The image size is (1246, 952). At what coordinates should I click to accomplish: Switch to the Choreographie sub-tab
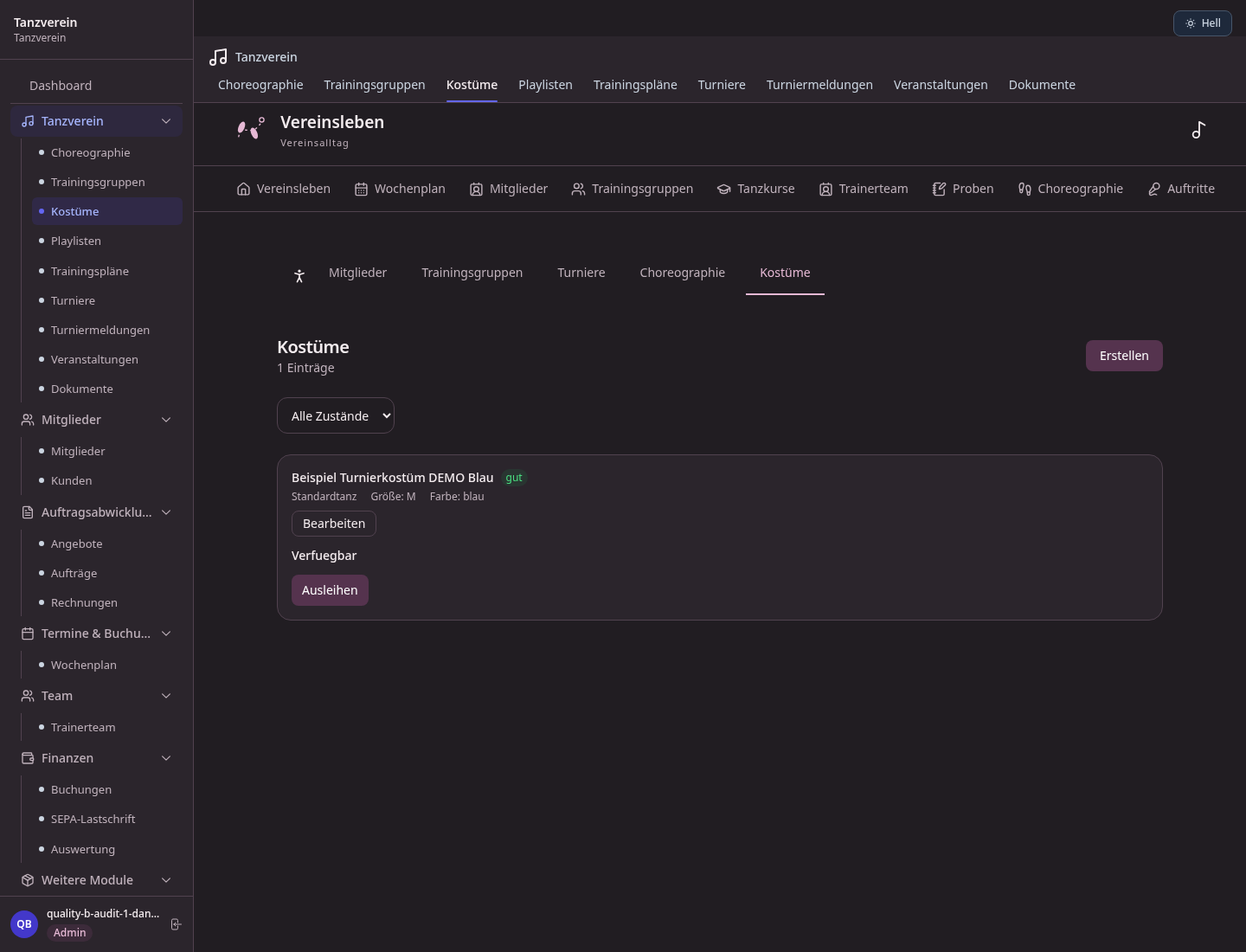683,273
